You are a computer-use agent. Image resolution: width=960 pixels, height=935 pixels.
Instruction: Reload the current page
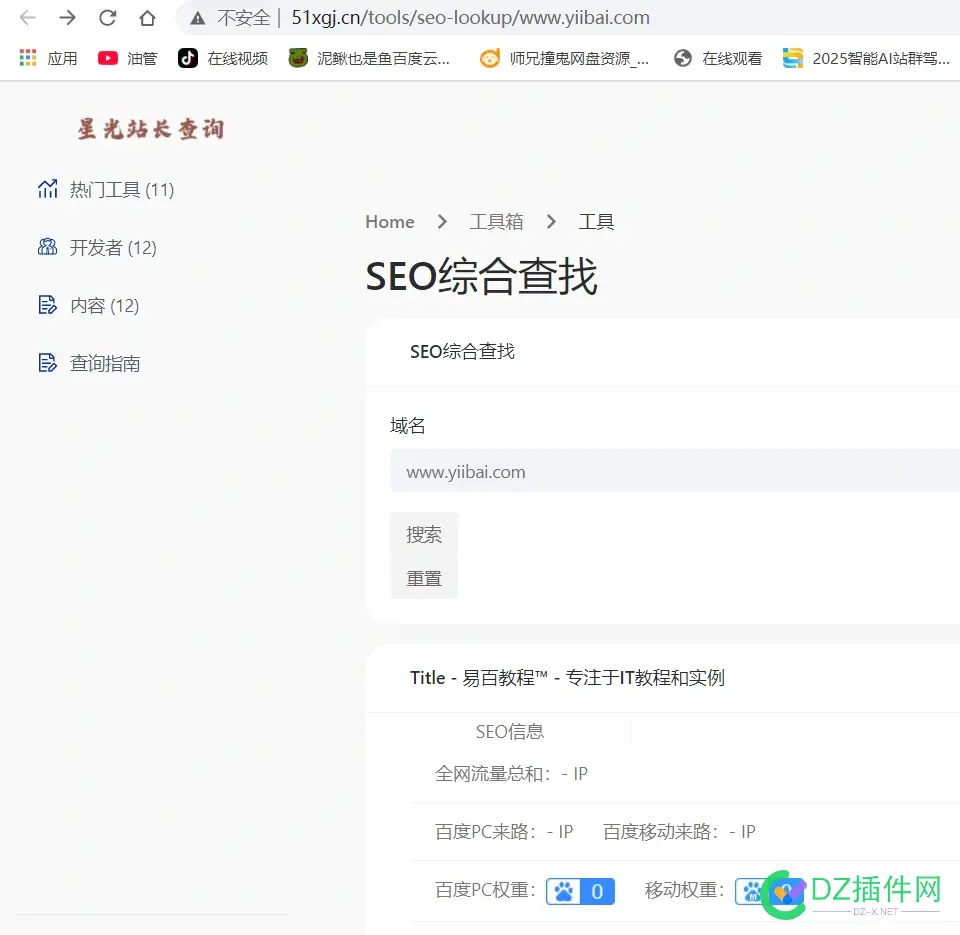click(107, 18)
